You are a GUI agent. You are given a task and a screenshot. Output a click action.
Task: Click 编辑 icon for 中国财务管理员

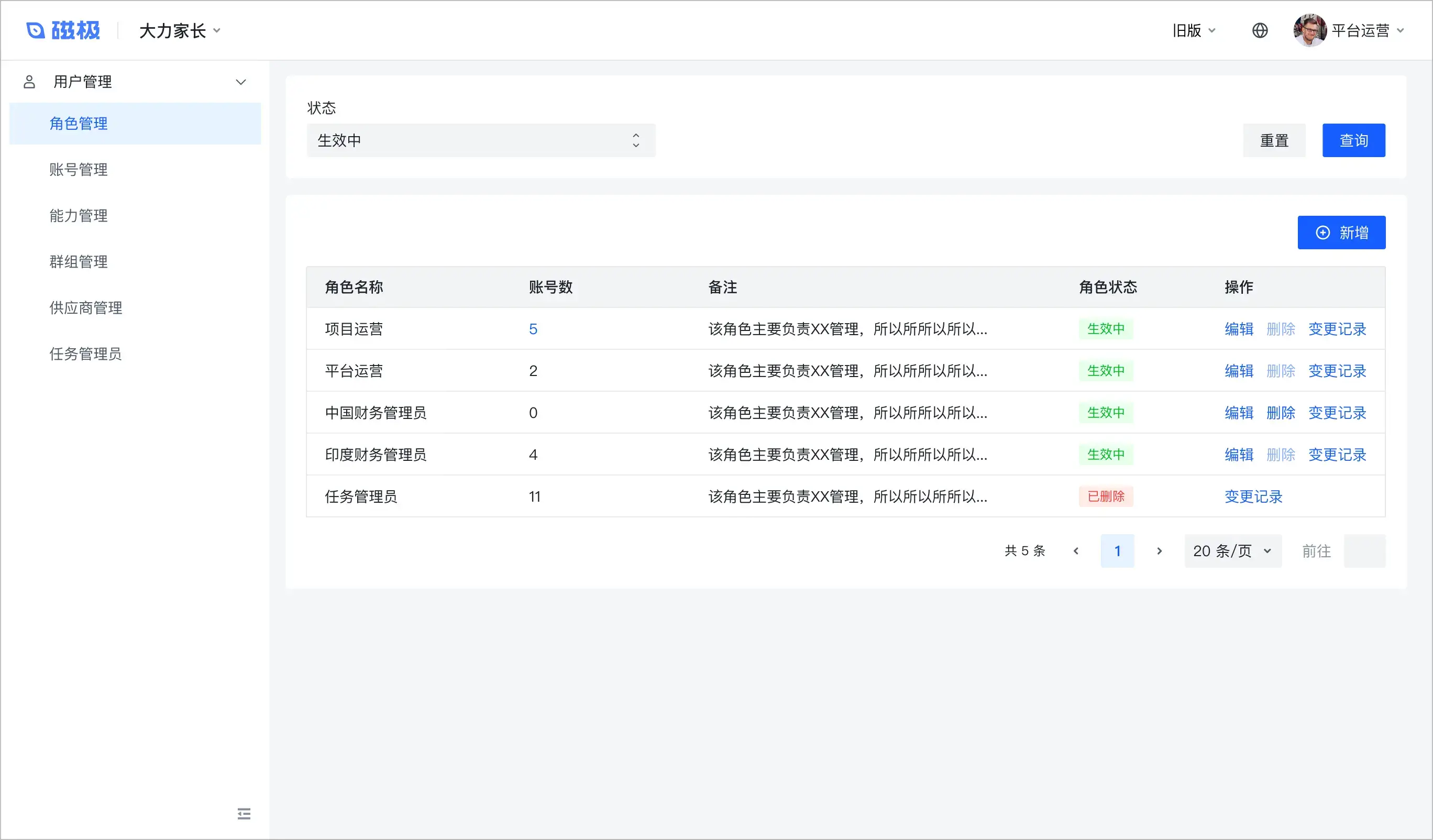pyautogui.click(x=1237, y=412)
